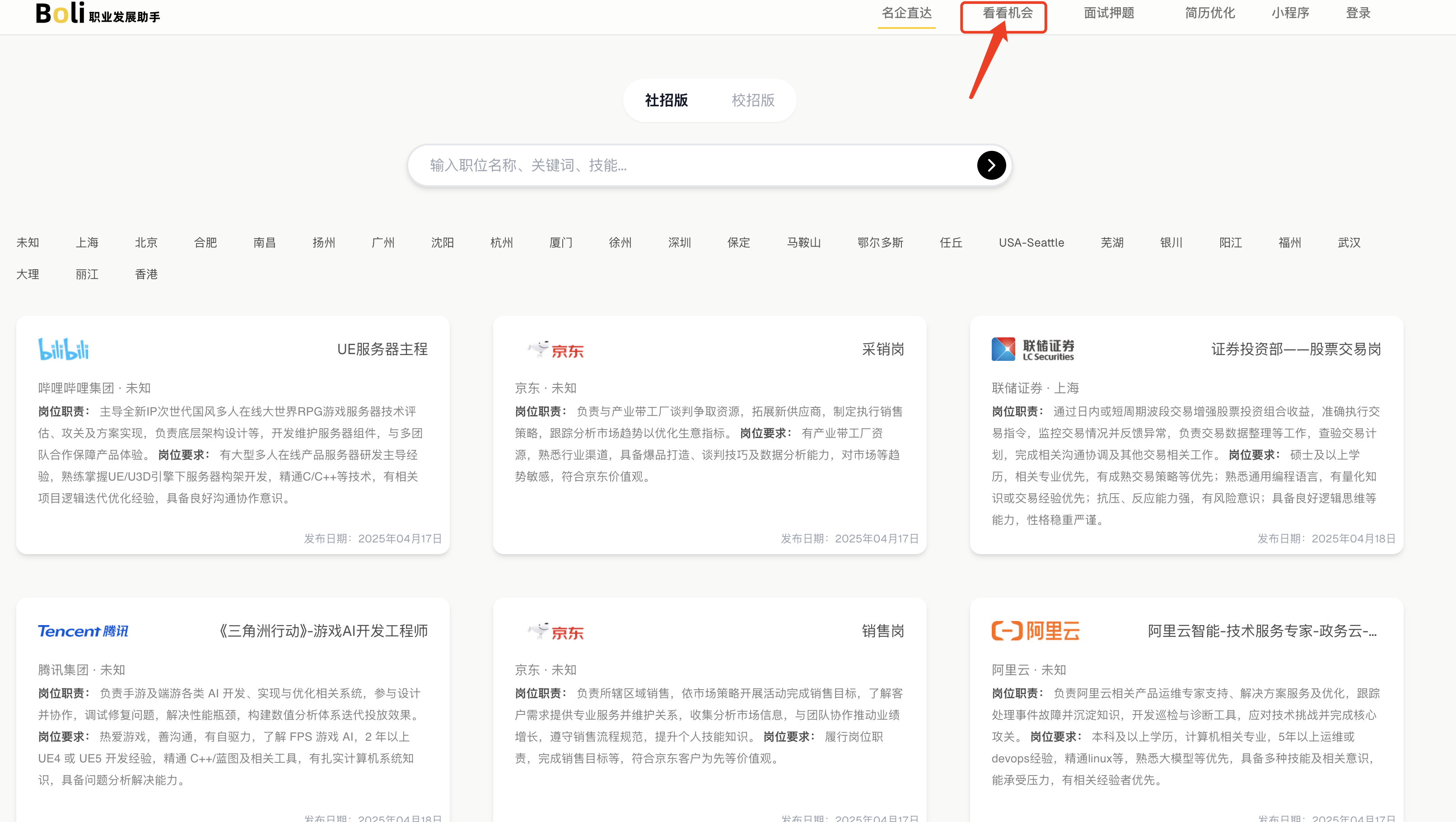Image resolution: width=1456 pixels, height=822 pixels.
Task: Click the Tencent 腾讯 logo
Action: [83, 631]
